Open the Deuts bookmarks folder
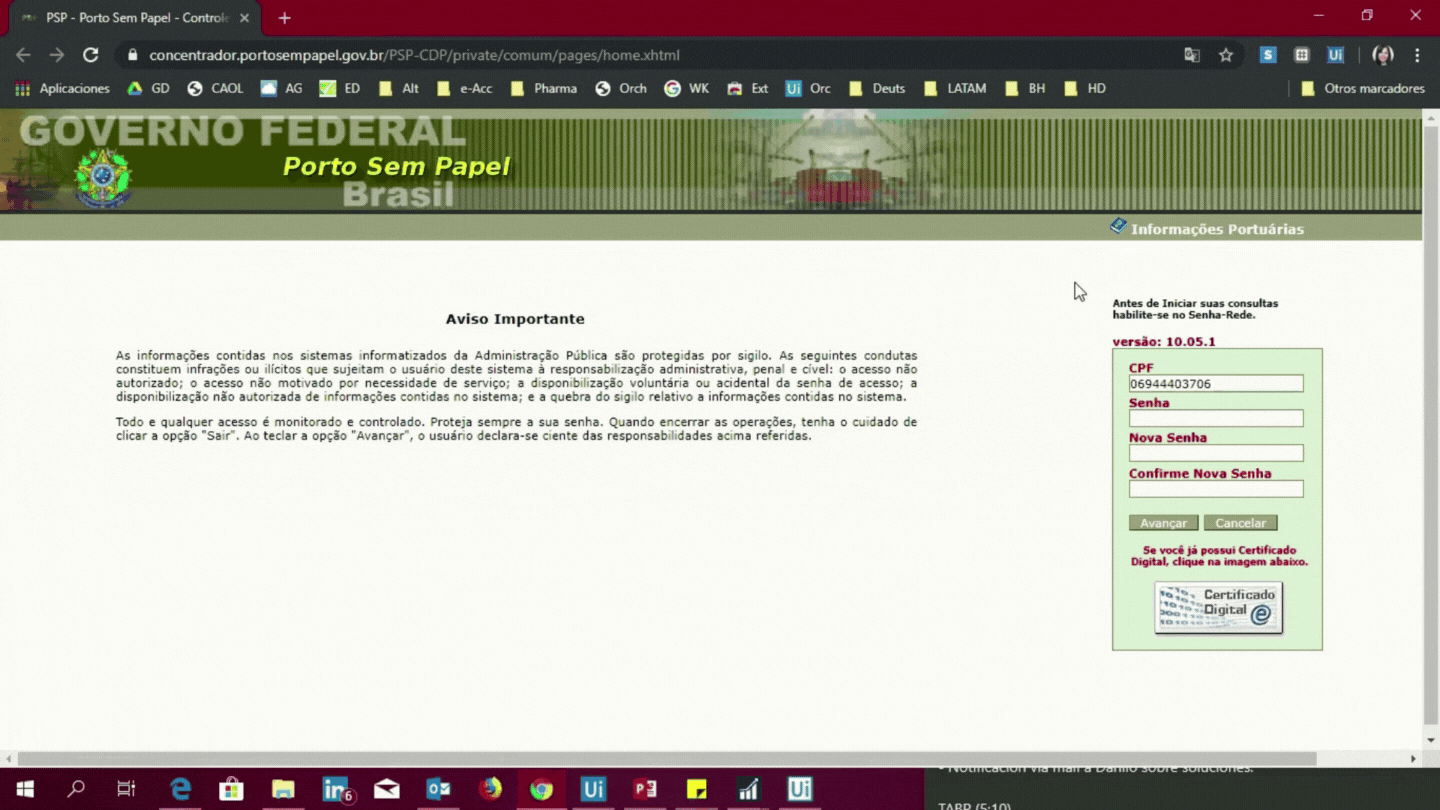The image size is (1440, 810). 876,88
